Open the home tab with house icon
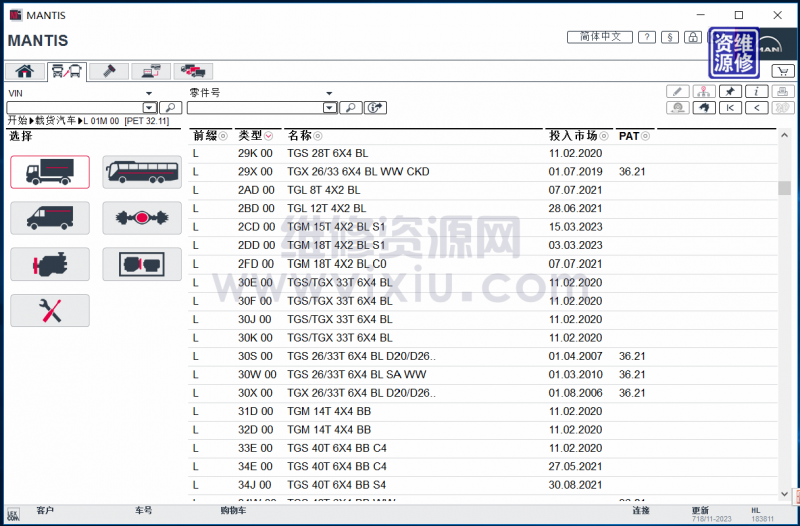The width and height of the screenshot is (800, 526). [x=24, y=71]
